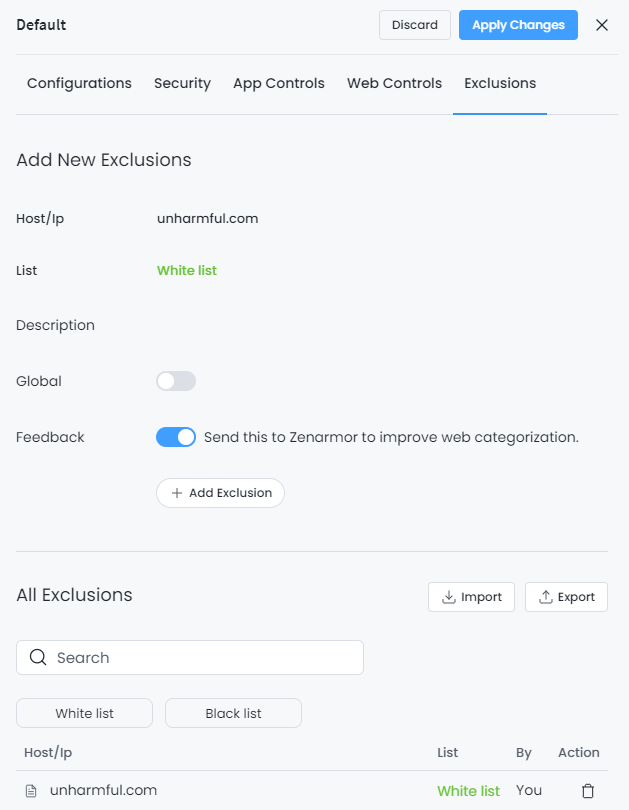The width and height of the screenshot is (629, 810).
Task: Open the Security tab
Action: (182, 83)
